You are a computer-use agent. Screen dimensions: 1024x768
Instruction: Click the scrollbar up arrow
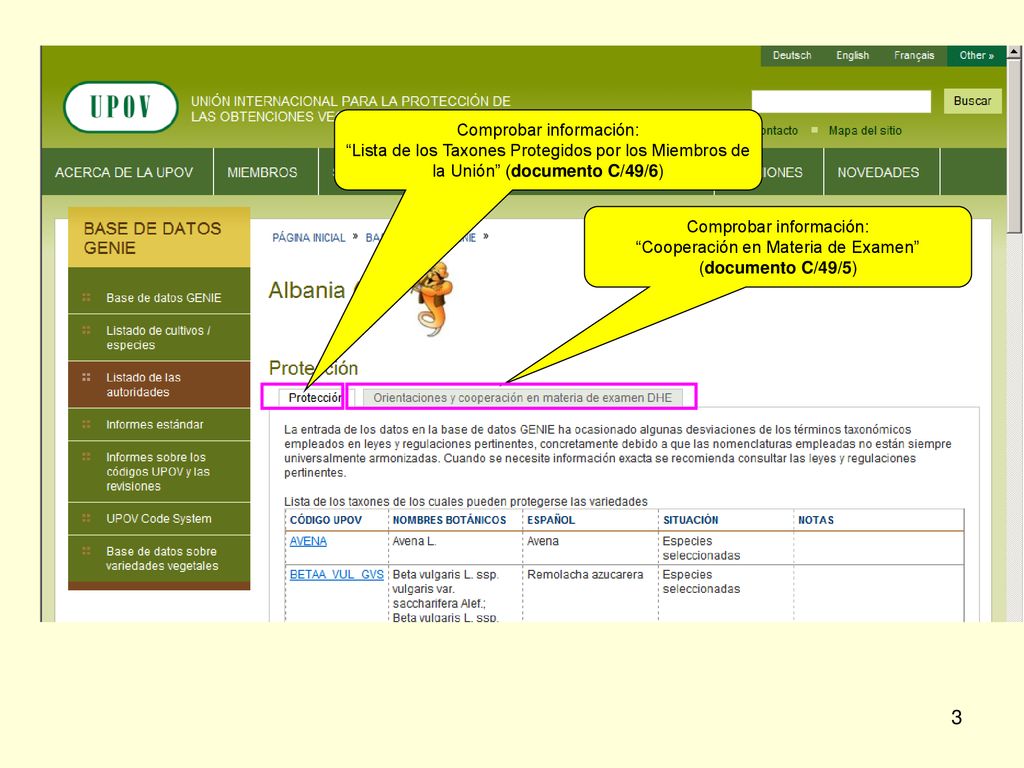(1014, 52)
